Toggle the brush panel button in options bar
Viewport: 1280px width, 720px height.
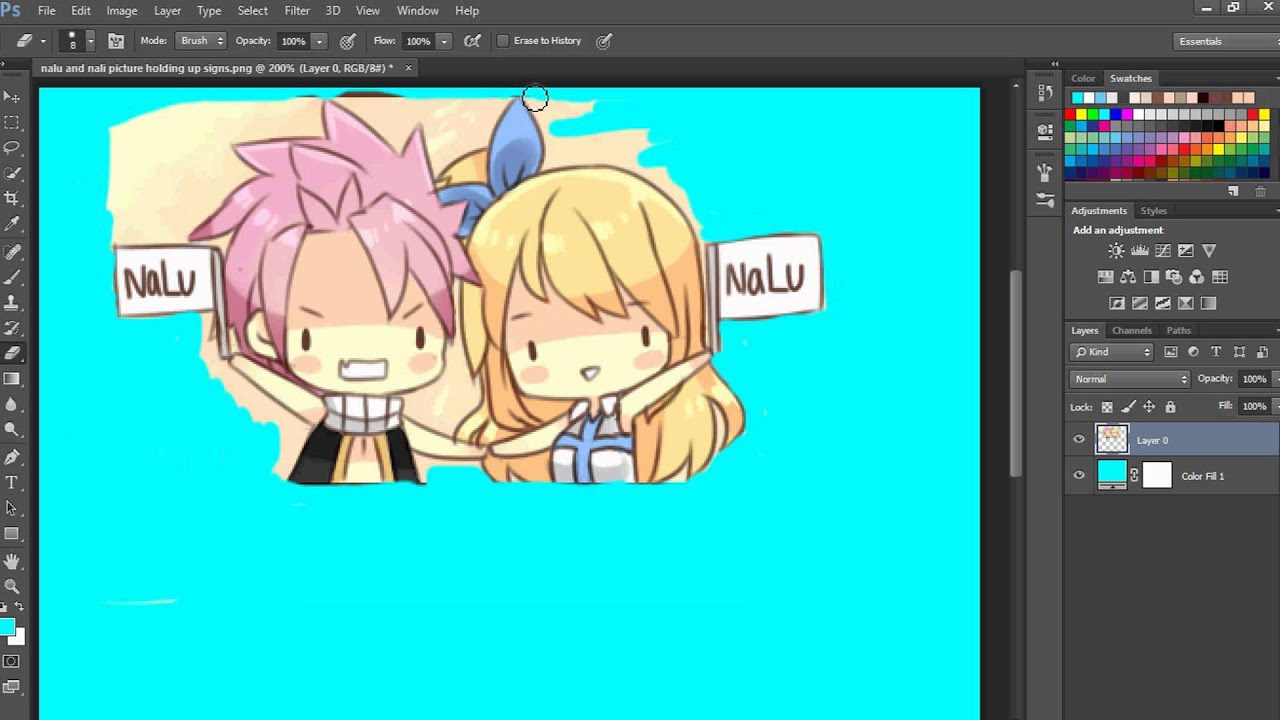[x=116, y=41]
